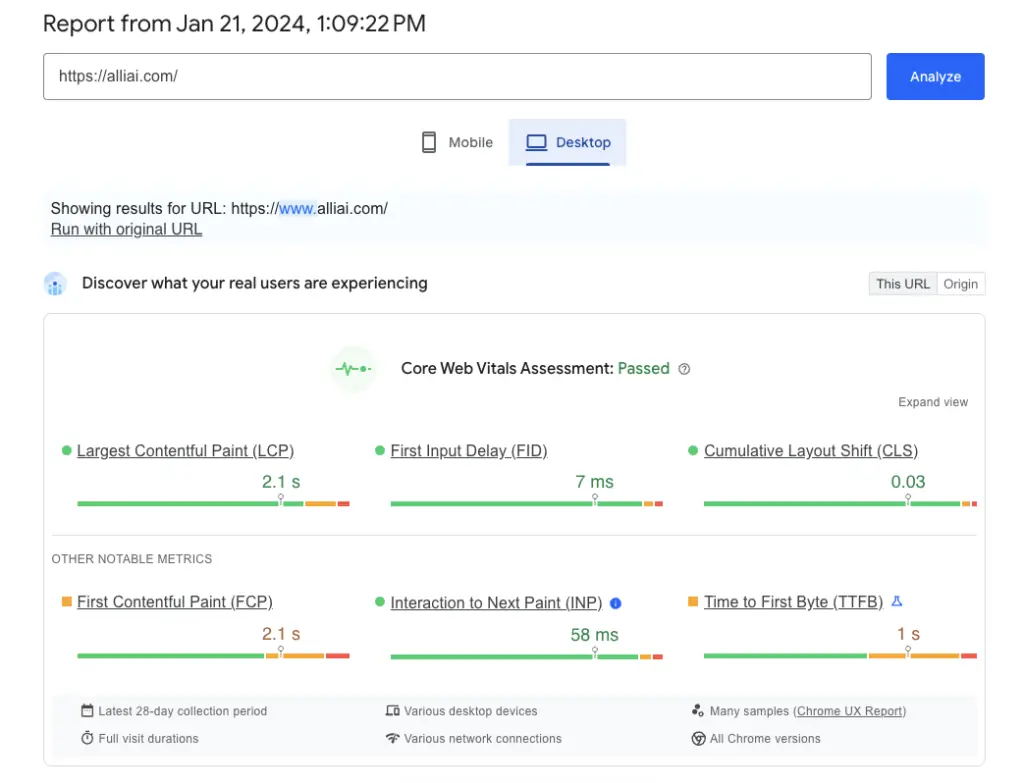The image size is (1024, 783).
Task: Click the Report from Jan 21, 2024 heading
Action: pyautogui.click(x=234, y=24)
